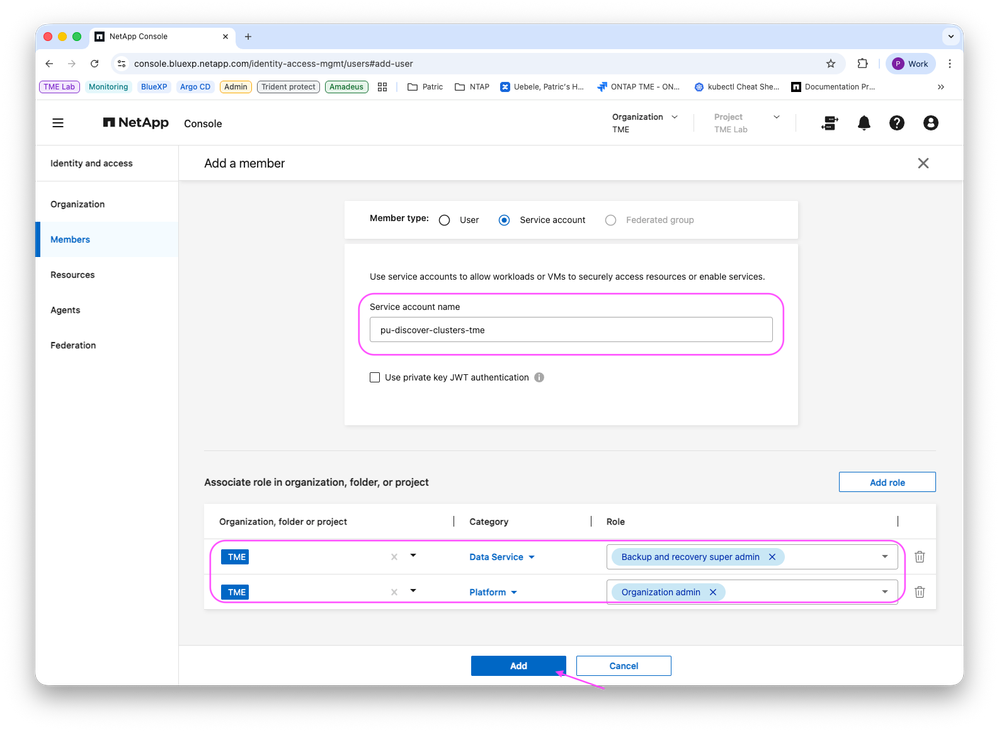Open the user profile icon
Image resolution: width=999 pixels, height=732 pixels.
point(930,123)
